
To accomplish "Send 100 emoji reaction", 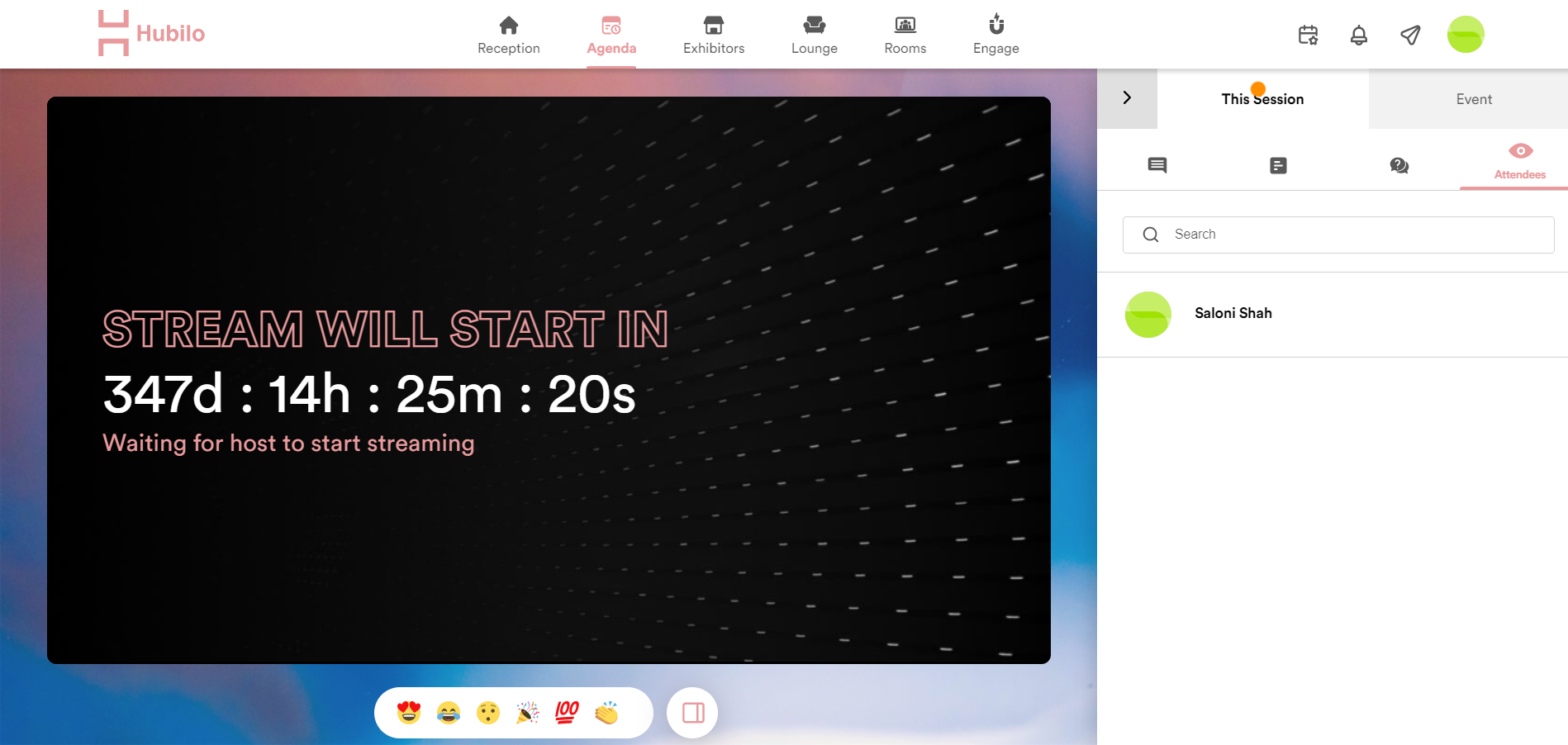I will [567, 712].
